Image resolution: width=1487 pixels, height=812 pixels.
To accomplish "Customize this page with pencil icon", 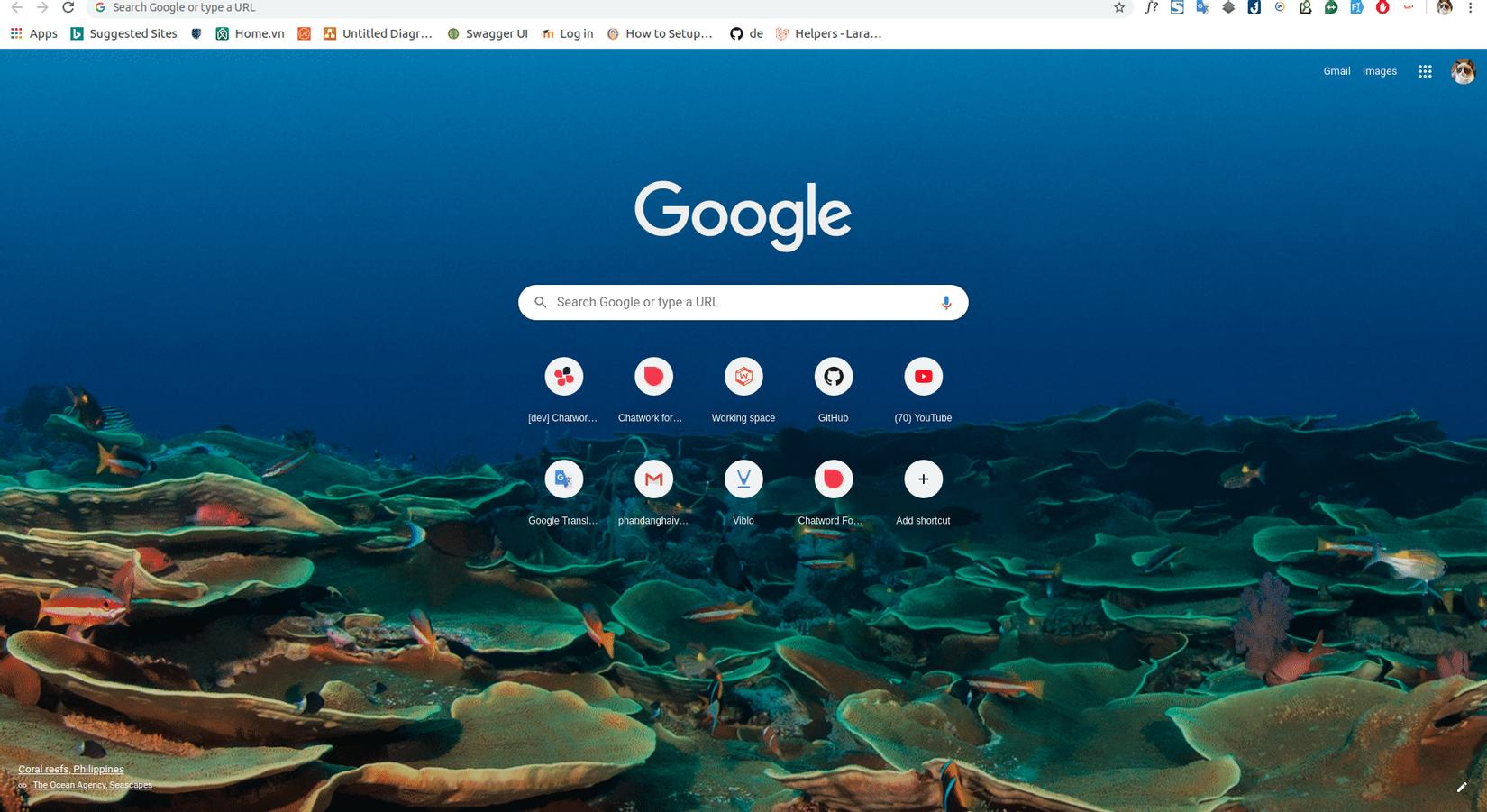I will [1462, 787].
